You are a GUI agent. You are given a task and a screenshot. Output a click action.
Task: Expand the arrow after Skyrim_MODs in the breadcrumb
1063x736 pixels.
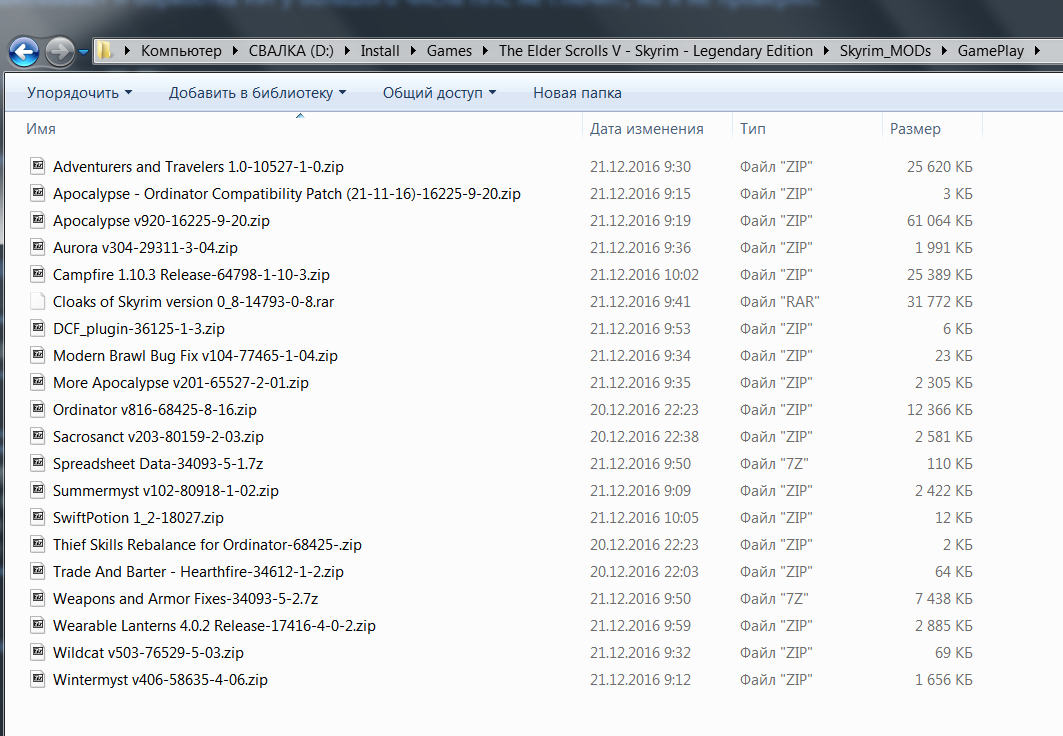coord(944,51)
